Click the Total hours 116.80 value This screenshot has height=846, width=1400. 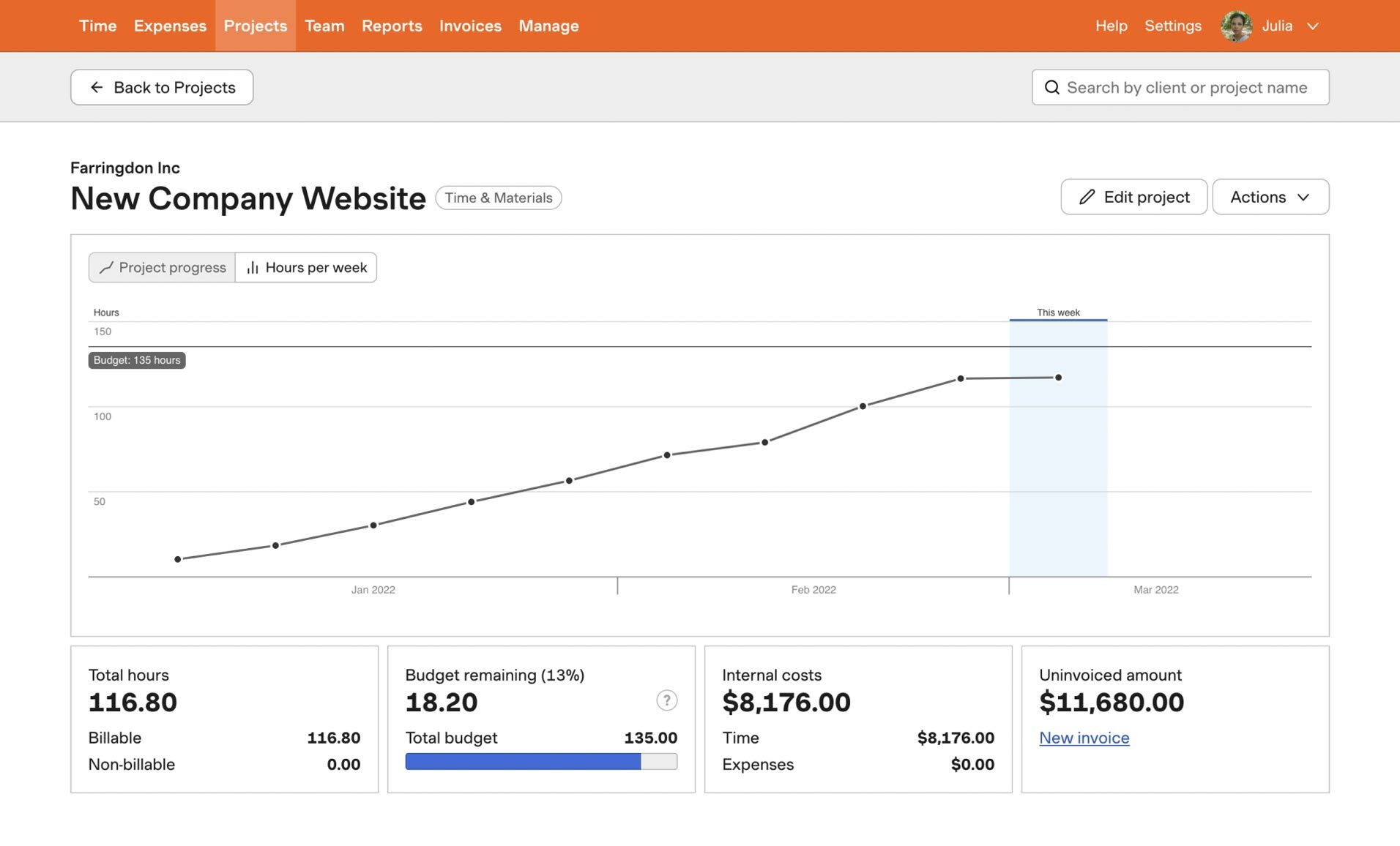pyautogui.click(x=133, y=703)
